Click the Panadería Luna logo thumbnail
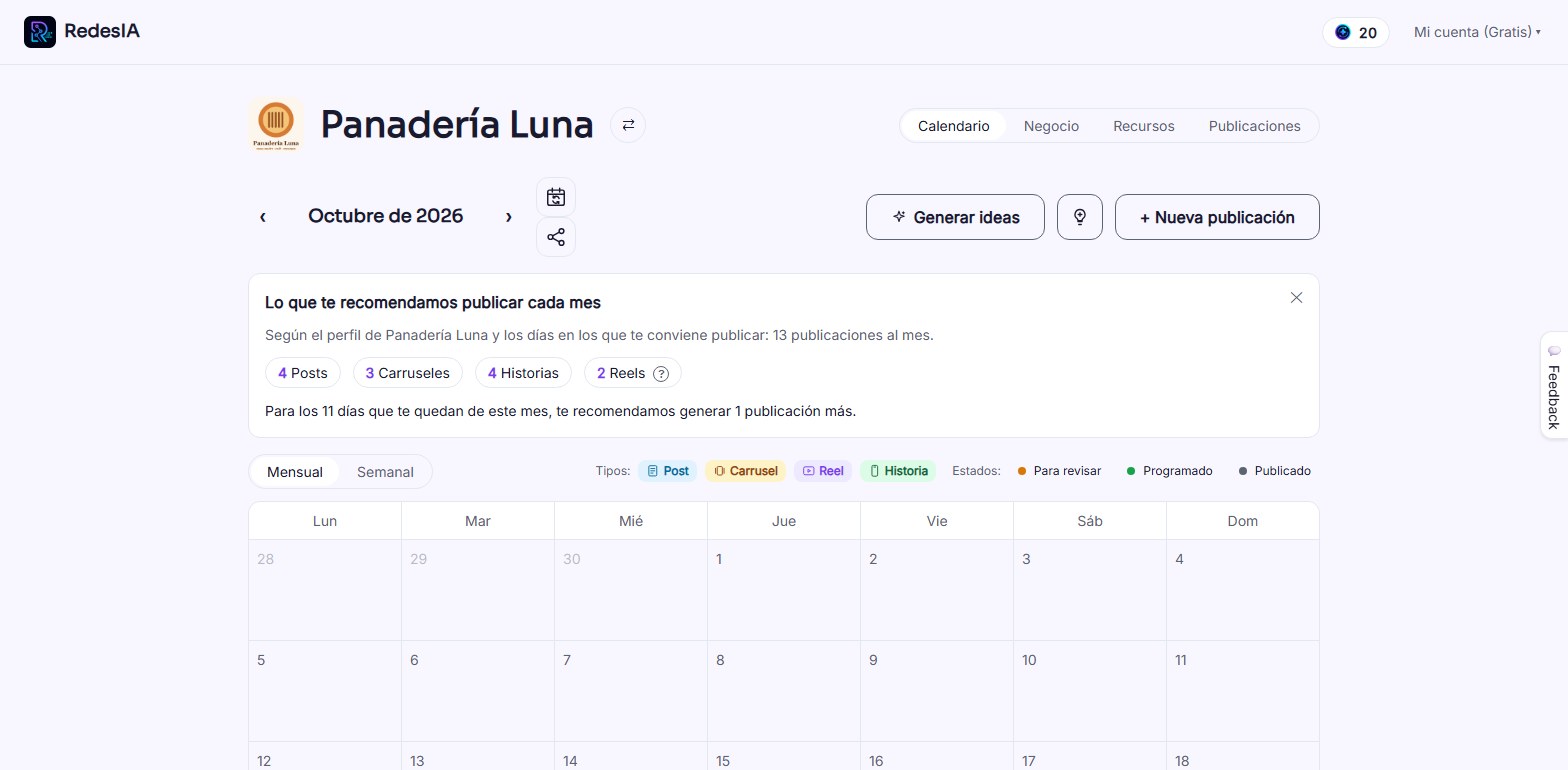This screenshot has width=1568, height=770. pos(276,125)
